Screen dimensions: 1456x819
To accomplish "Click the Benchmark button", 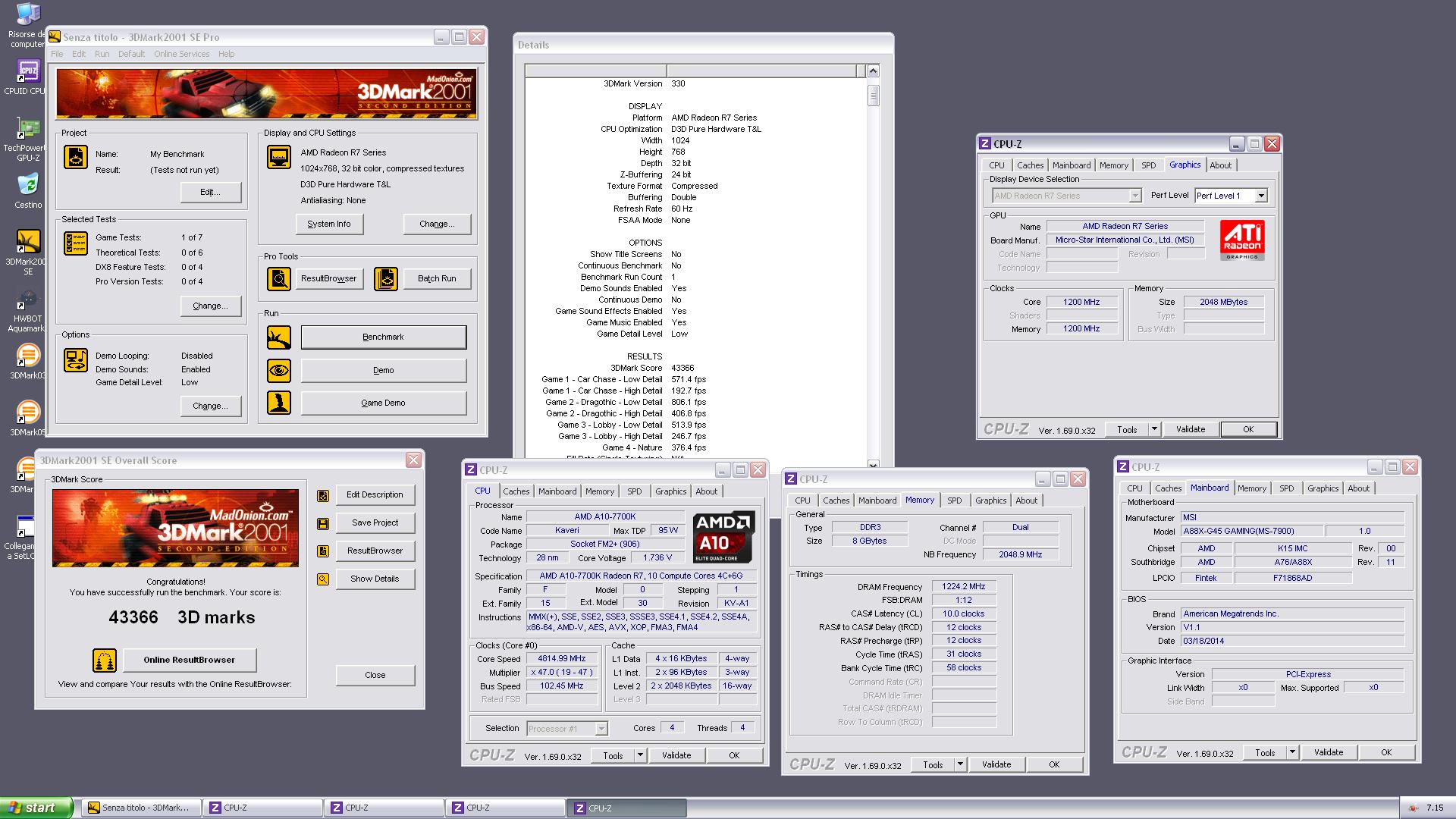I will 383,337.
